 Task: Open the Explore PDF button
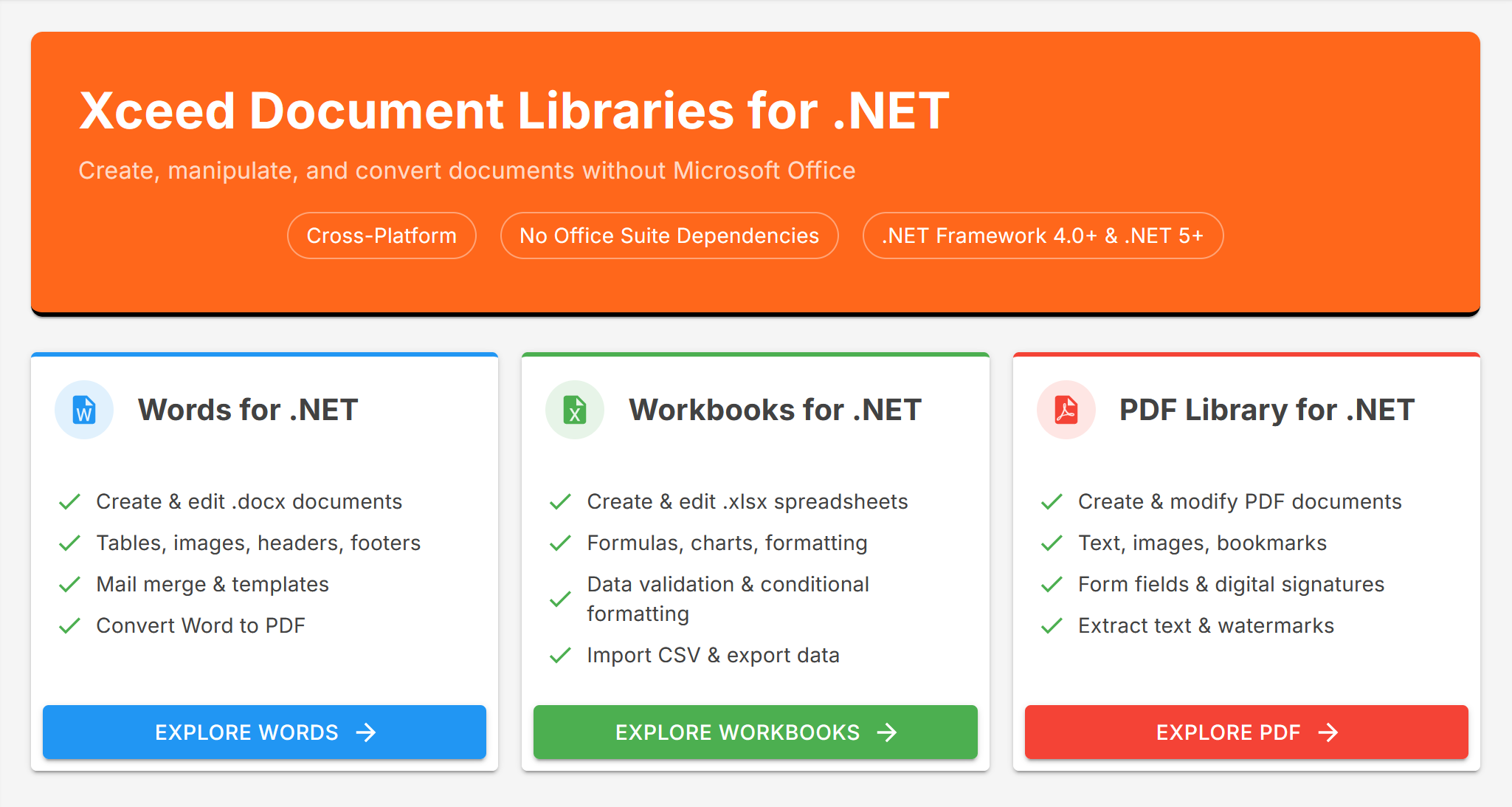(1246, 732)
